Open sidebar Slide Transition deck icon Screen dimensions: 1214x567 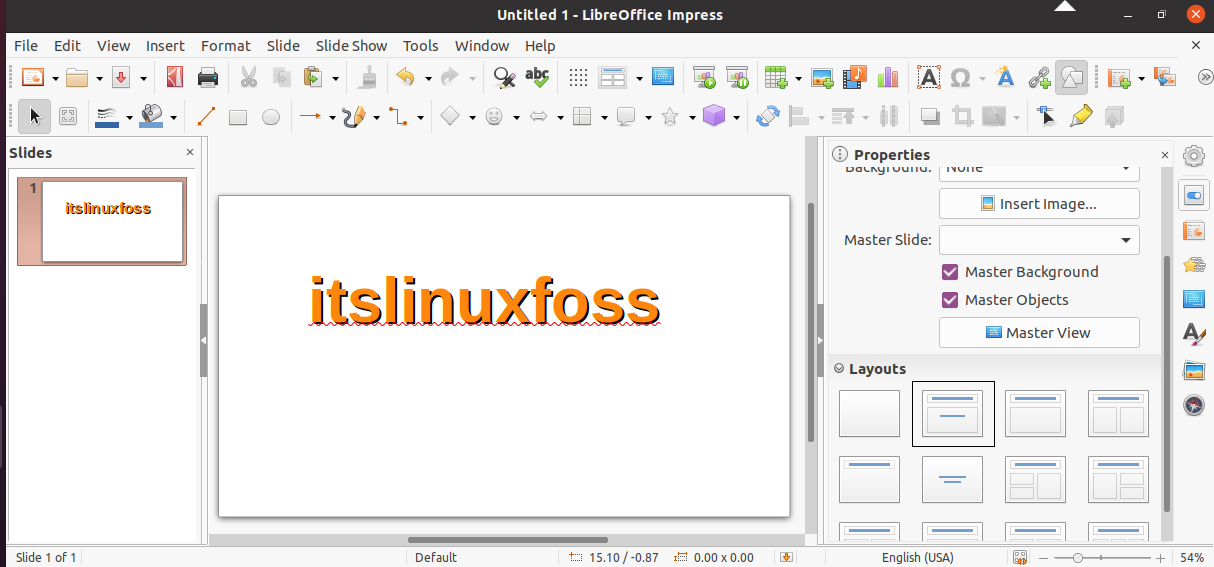point(1194,231)
